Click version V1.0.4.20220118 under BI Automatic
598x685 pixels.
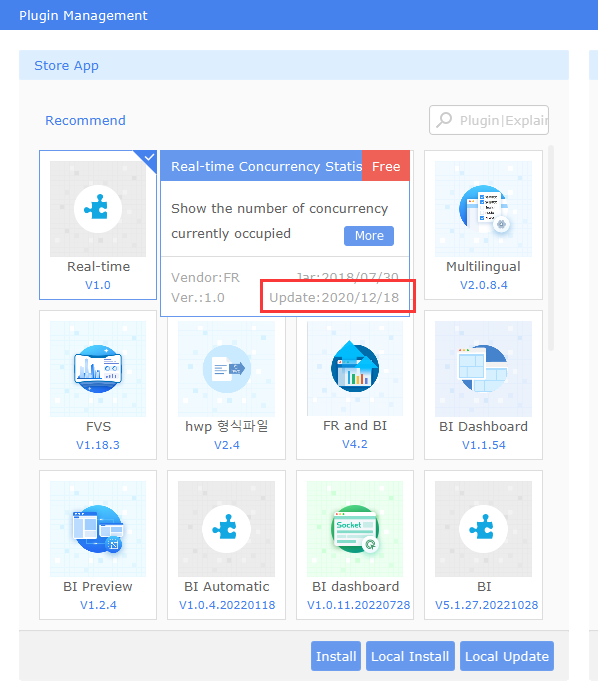click(x=227, y=605)
